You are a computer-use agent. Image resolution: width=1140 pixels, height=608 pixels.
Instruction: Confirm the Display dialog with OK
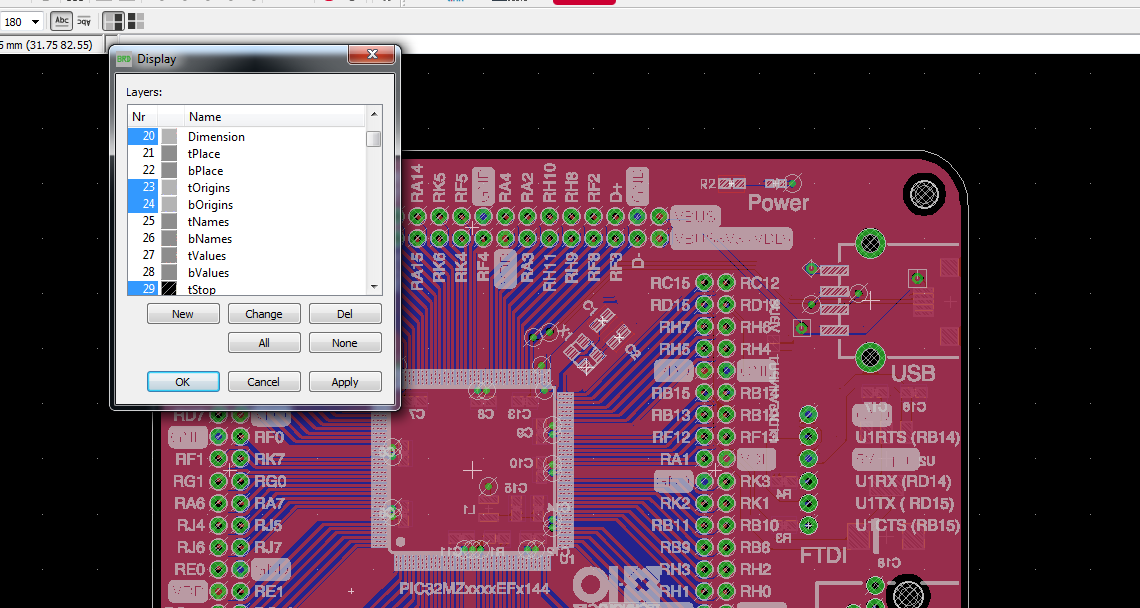click(182, 382)
